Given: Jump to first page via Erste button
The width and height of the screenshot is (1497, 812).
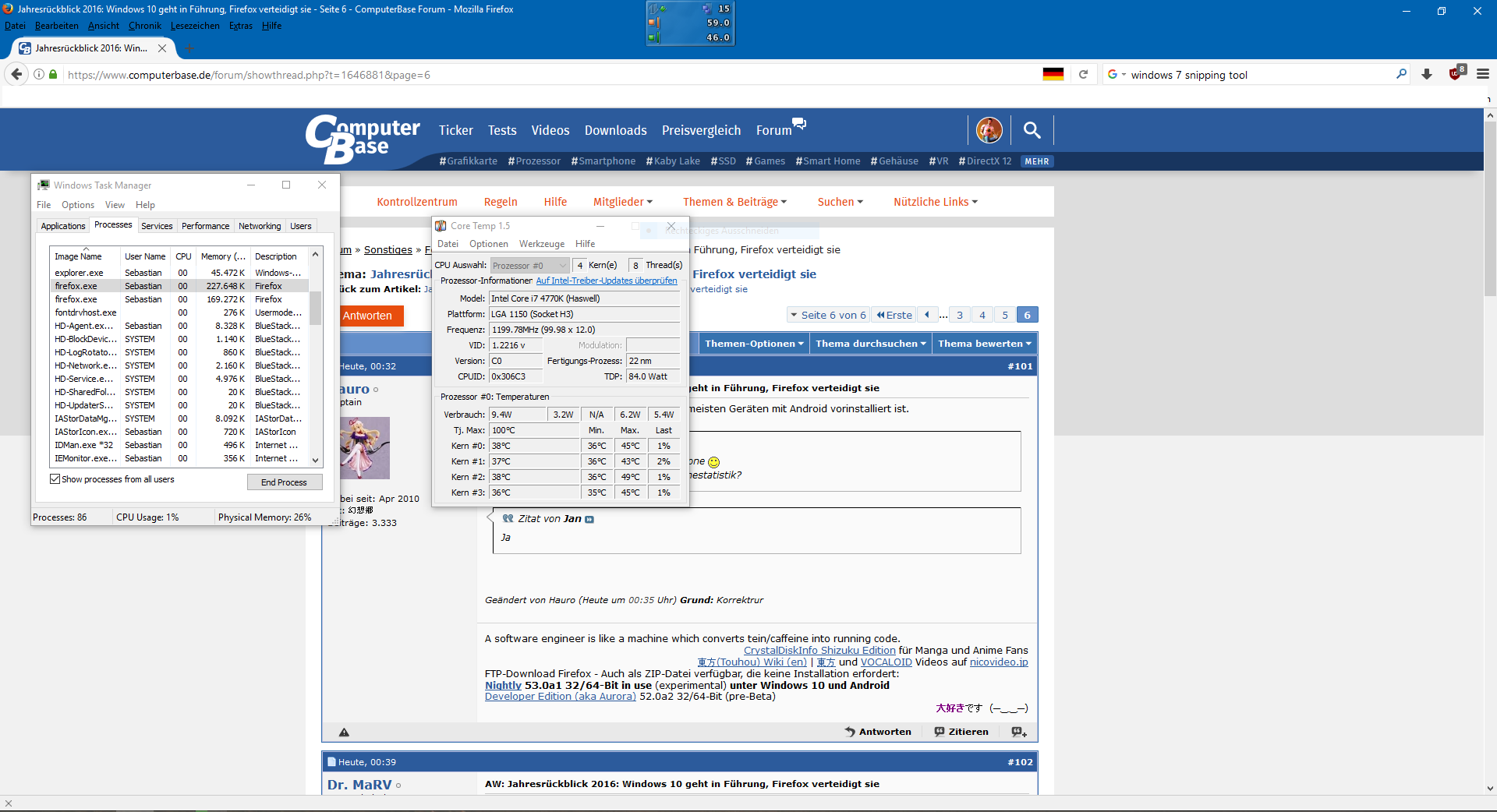Looking at the screenshot, I should coord(894,315).
